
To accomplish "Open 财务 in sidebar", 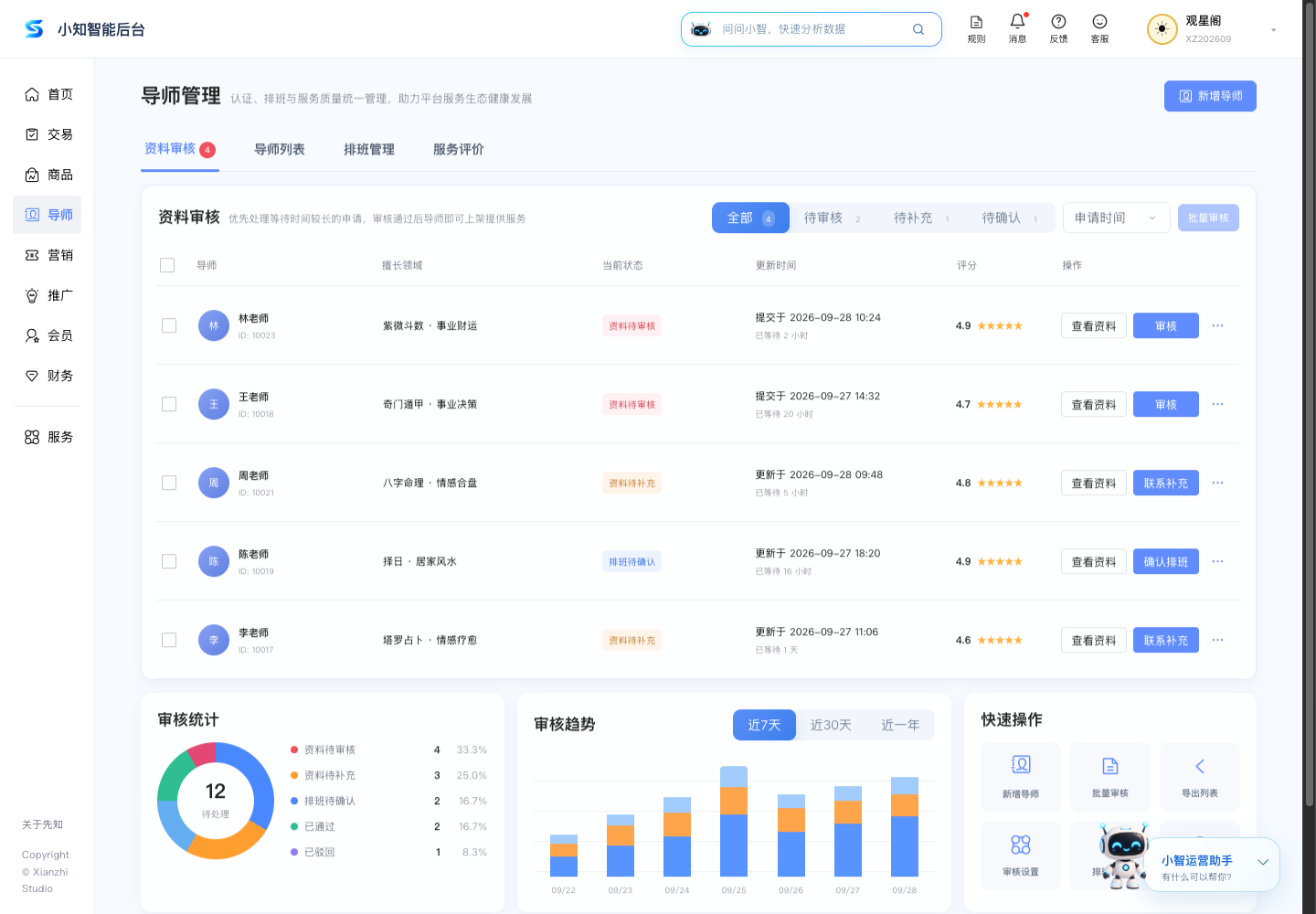I will point(48,376).
